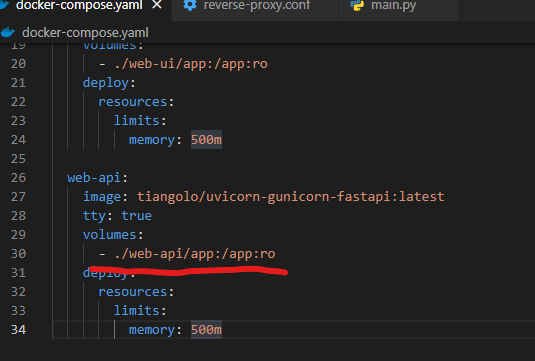Screen dimensions: 535x361
Task: Click the './web-api/app:/app:ro' volume text
Action: 195,254
